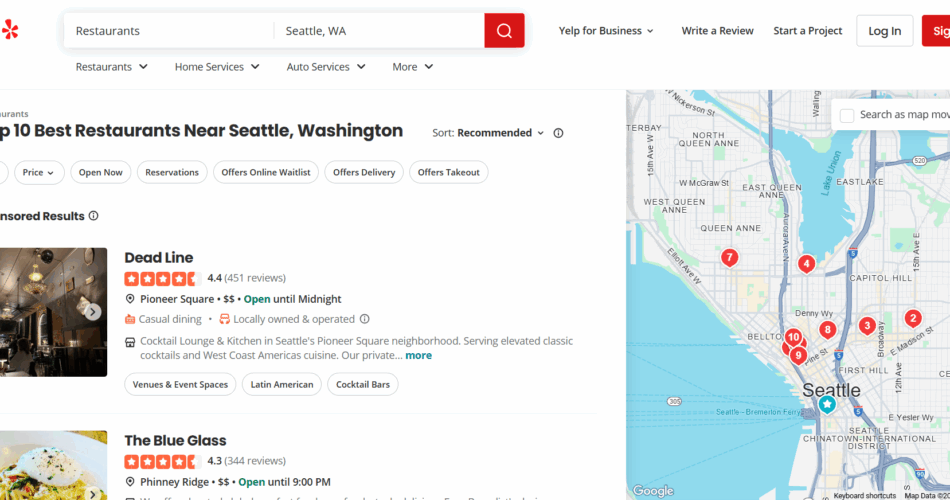Click the teal star map pin

827,404
